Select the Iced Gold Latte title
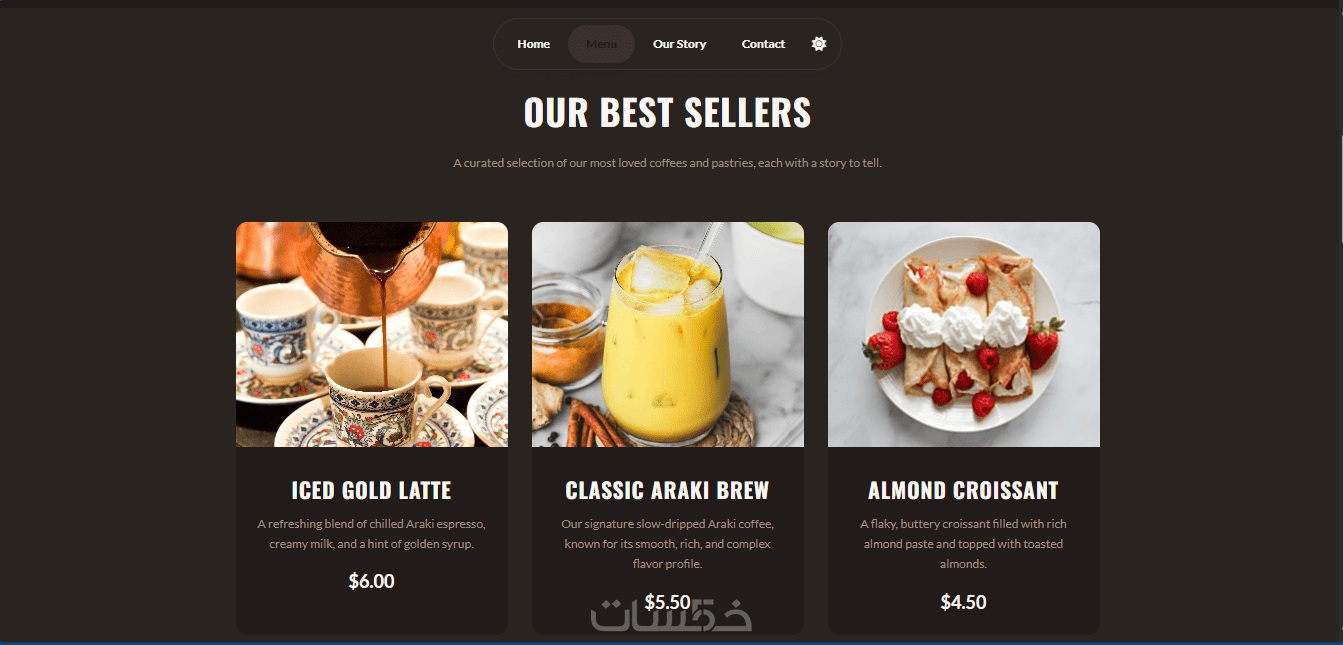Viewport: 1343px width, 645px height. [372, 491]
